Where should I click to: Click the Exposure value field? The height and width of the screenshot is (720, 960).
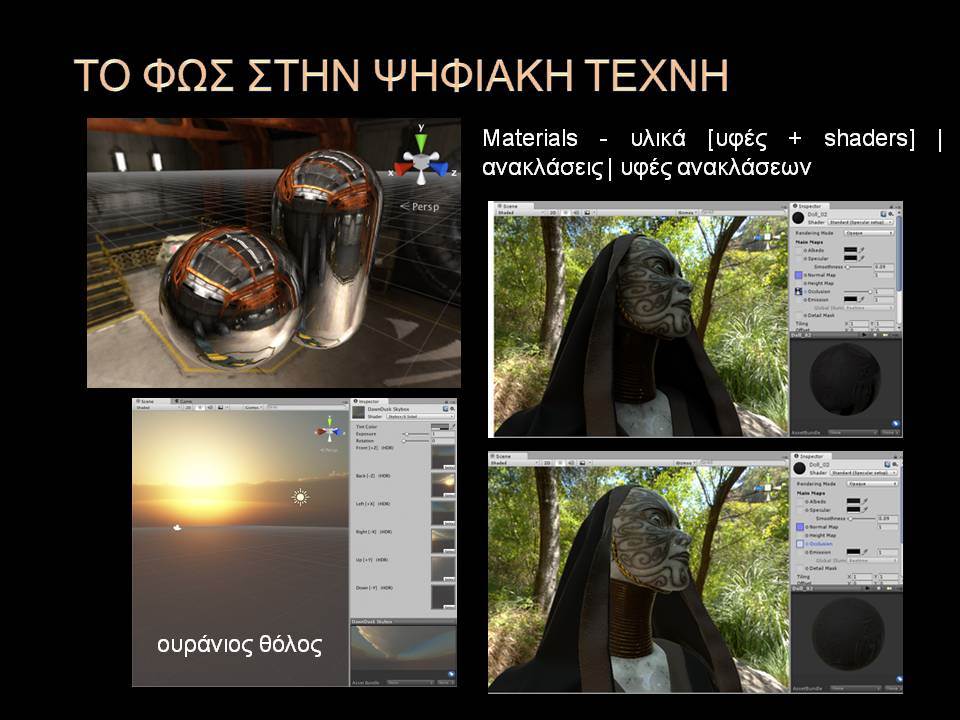click(x=443, y=434)
